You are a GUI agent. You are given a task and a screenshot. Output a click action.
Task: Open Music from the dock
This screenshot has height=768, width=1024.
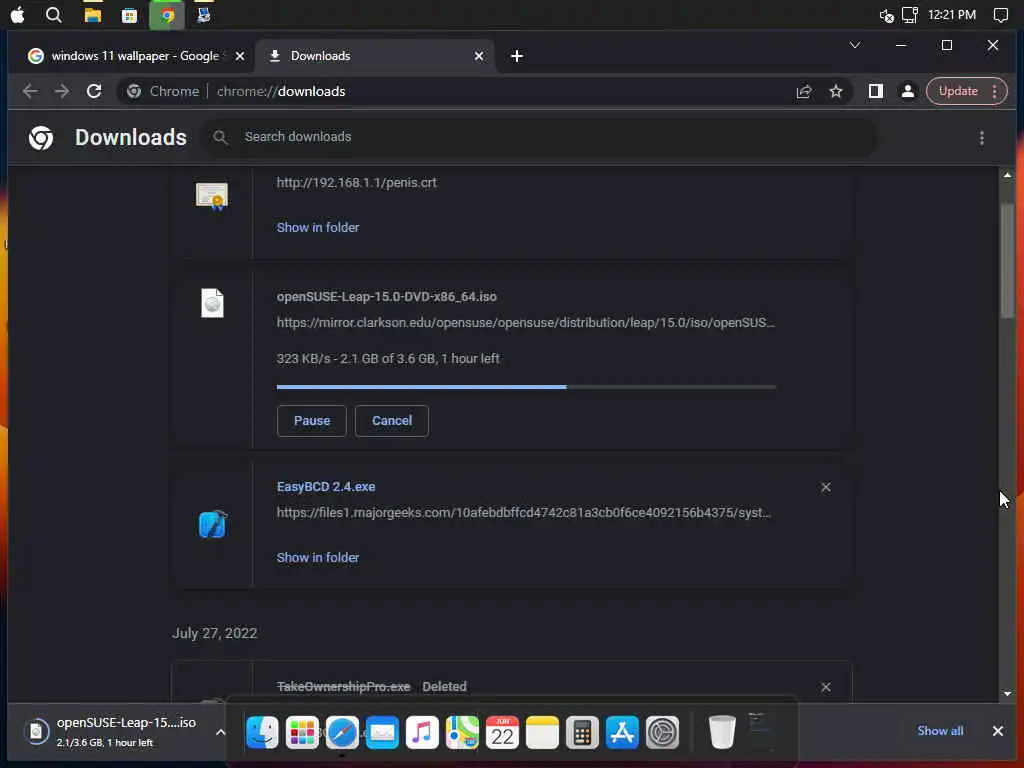pyautogui.click(x=422, y=732)
